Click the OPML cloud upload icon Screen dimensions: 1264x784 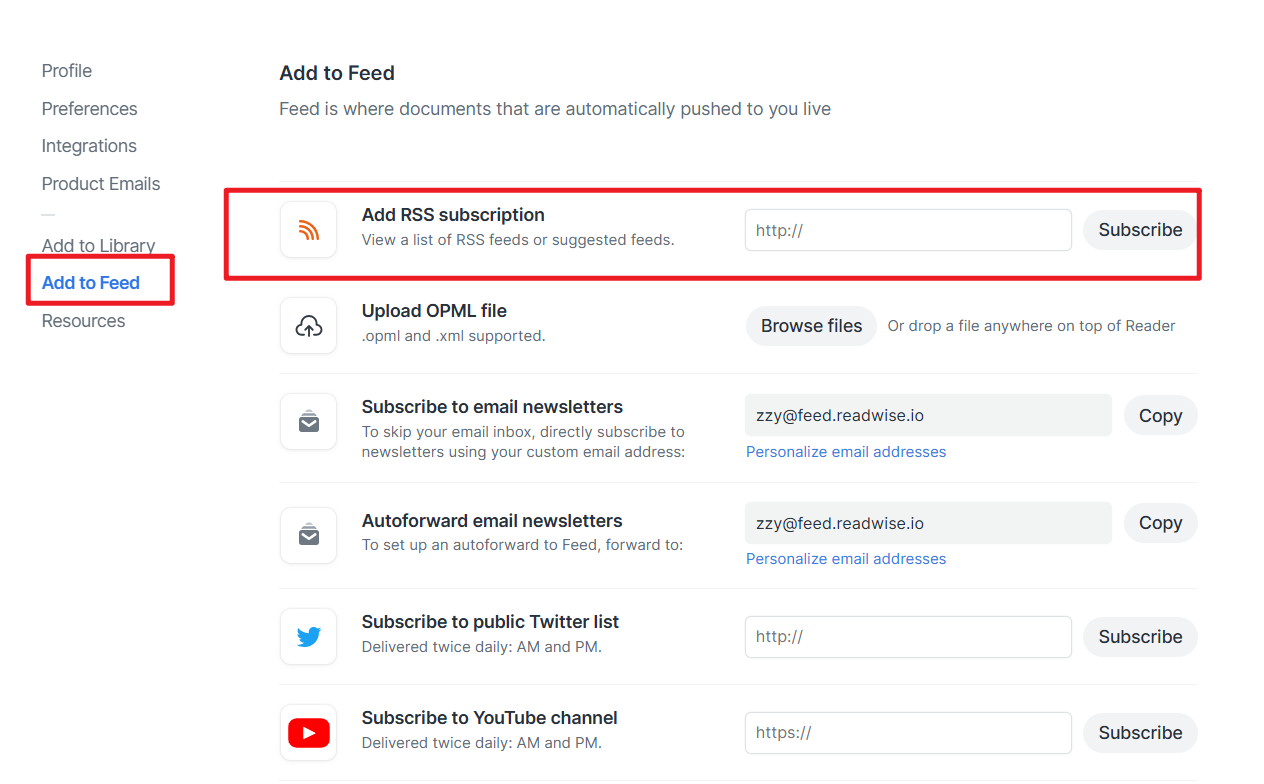[309, 326]
